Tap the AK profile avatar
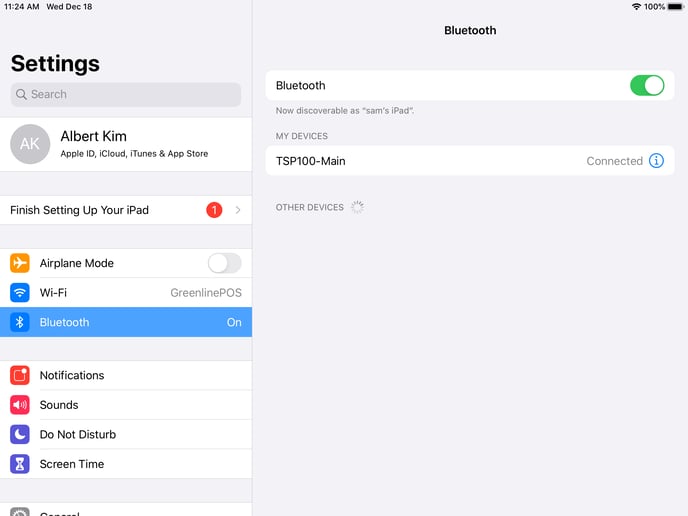 tap(30, 144)
